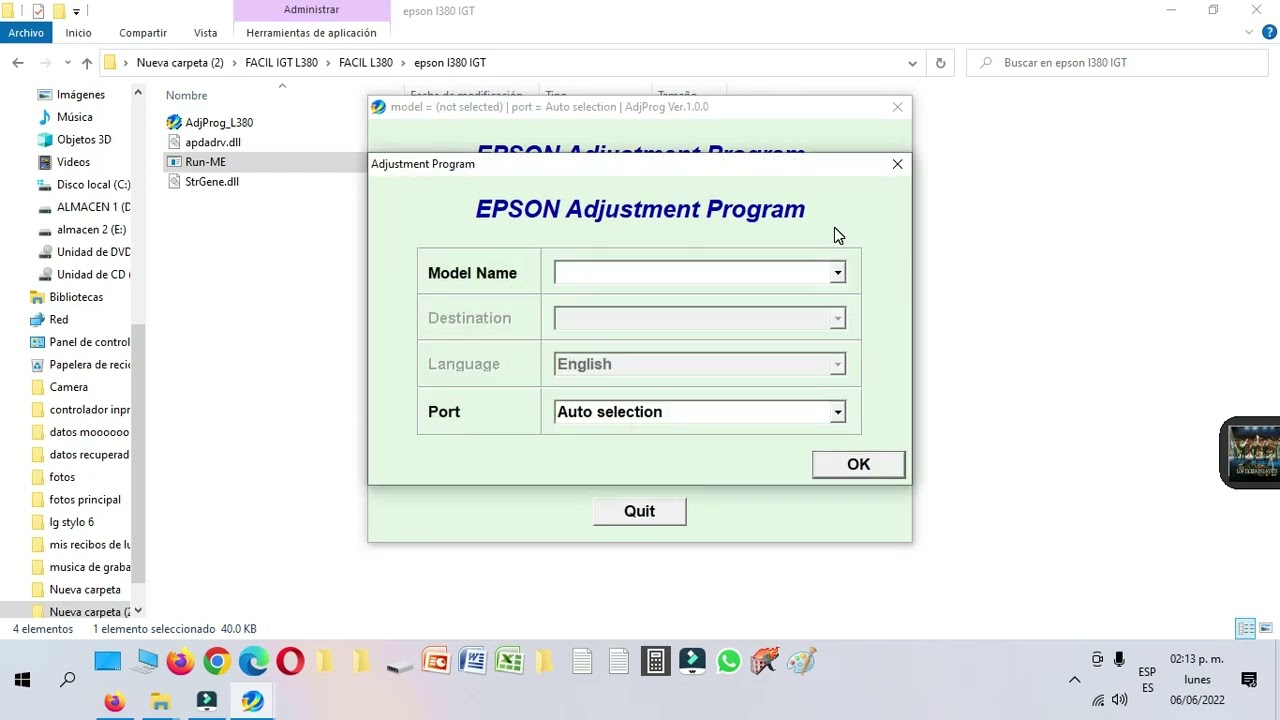Launch Google Chrome from taskbar

click(x=217, y=661)
